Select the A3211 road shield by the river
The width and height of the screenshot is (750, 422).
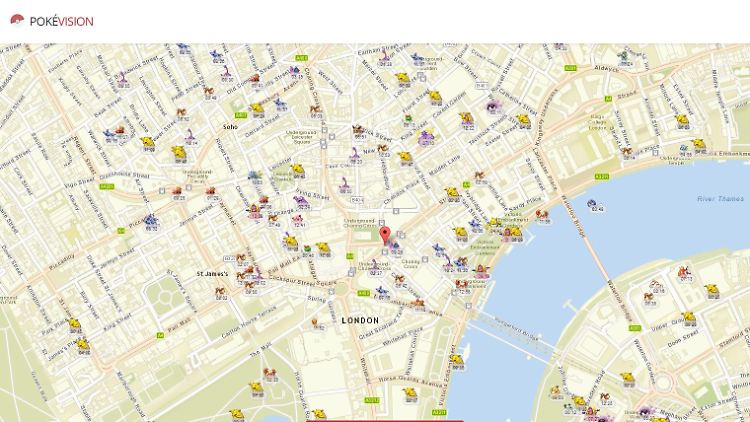click(x=602, y=177)
